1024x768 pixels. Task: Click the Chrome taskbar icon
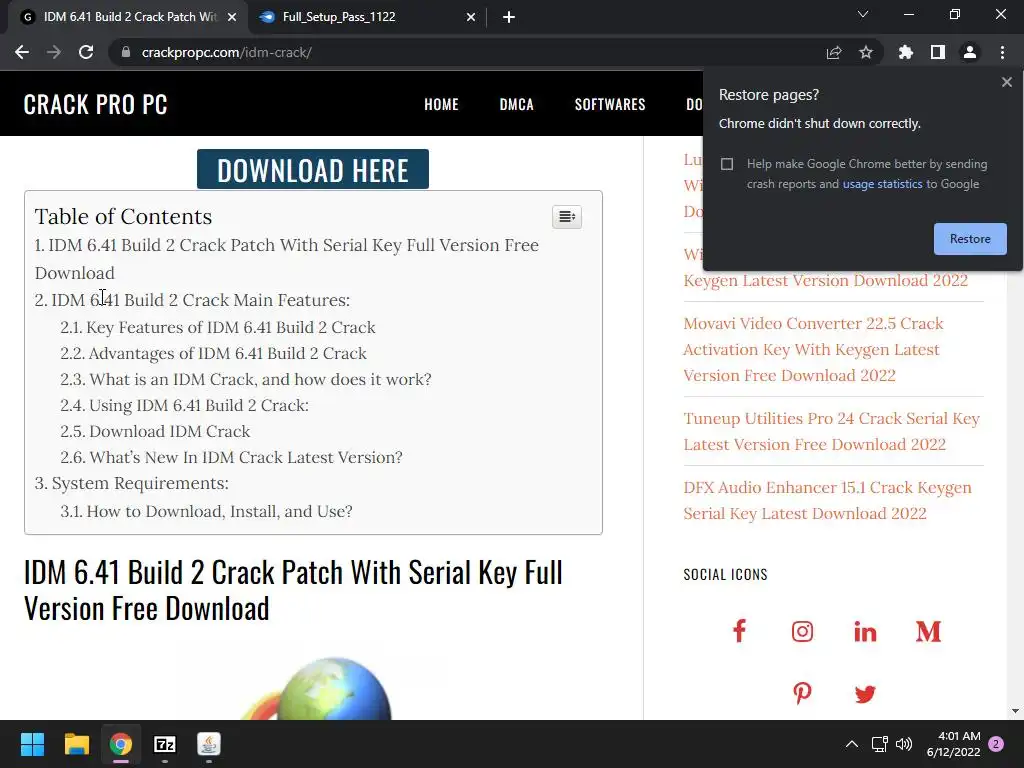click(x=121, y=744)
